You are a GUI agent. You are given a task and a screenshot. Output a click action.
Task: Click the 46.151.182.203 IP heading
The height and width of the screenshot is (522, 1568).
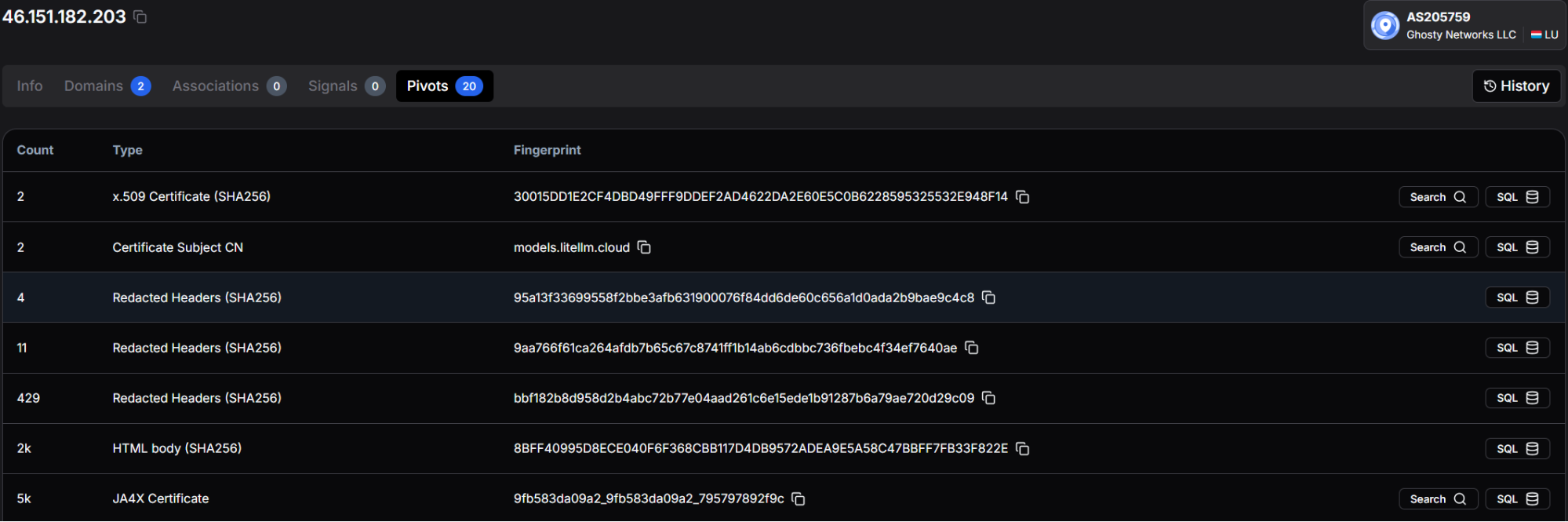64,16
